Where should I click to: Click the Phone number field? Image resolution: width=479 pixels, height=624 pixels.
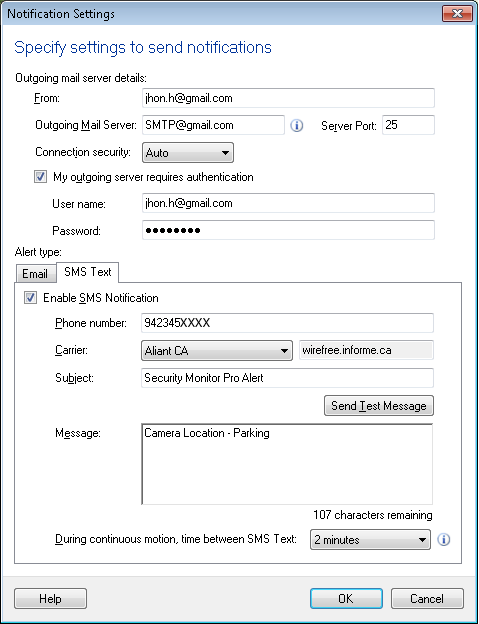[287, 323]
